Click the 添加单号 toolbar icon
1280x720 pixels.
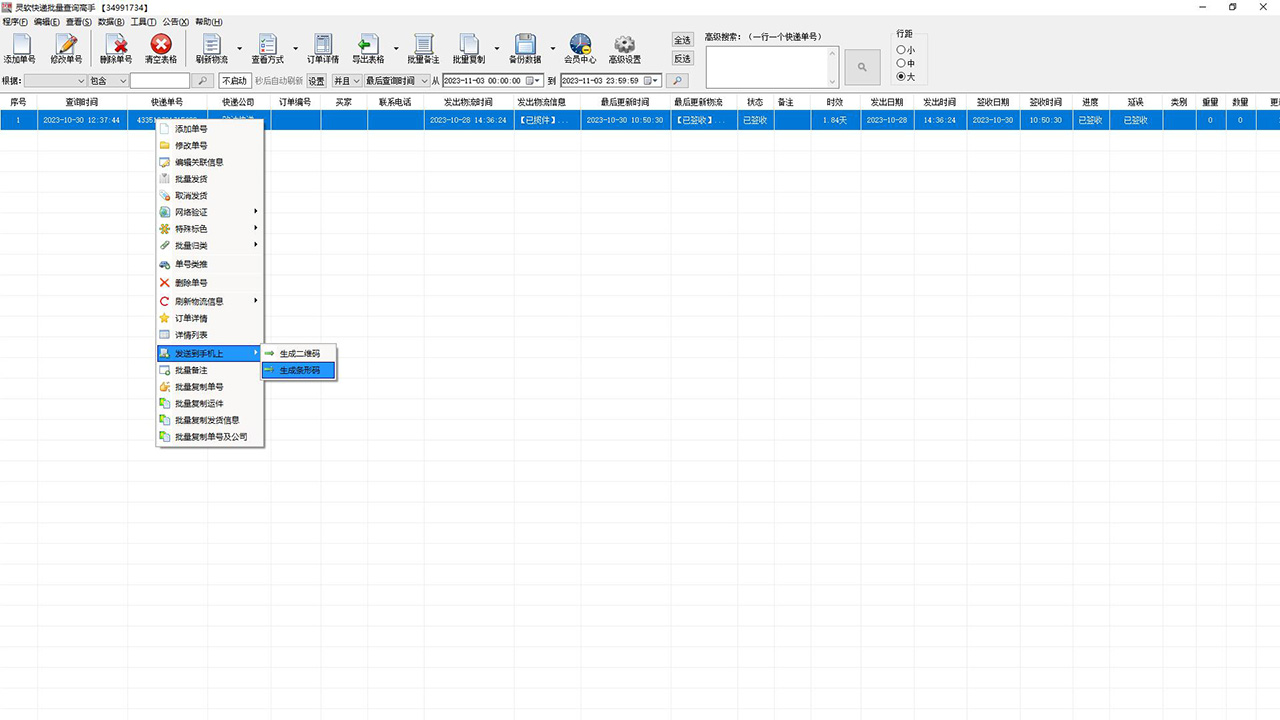(x=19, y=47)
